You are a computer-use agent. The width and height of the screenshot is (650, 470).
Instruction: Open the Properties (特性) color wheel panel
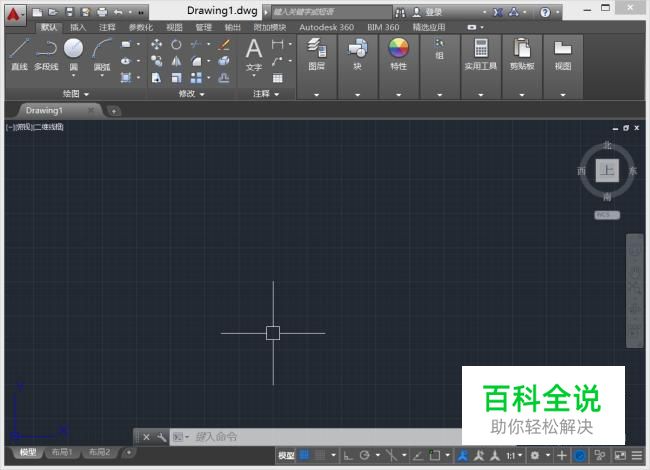[398, 54]
